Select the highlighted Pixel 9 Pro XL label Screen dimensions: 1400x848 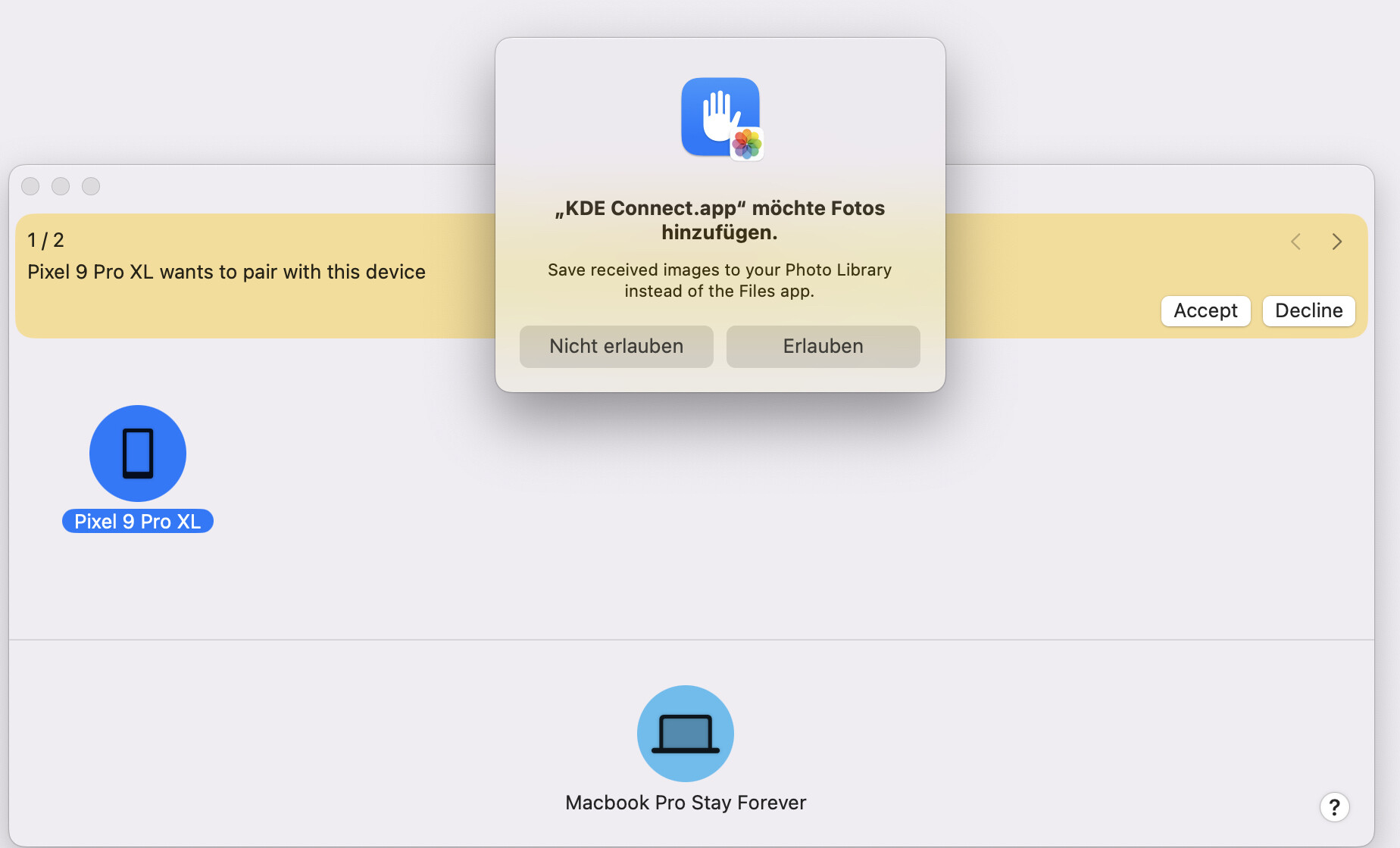click(x=138, y=522)
